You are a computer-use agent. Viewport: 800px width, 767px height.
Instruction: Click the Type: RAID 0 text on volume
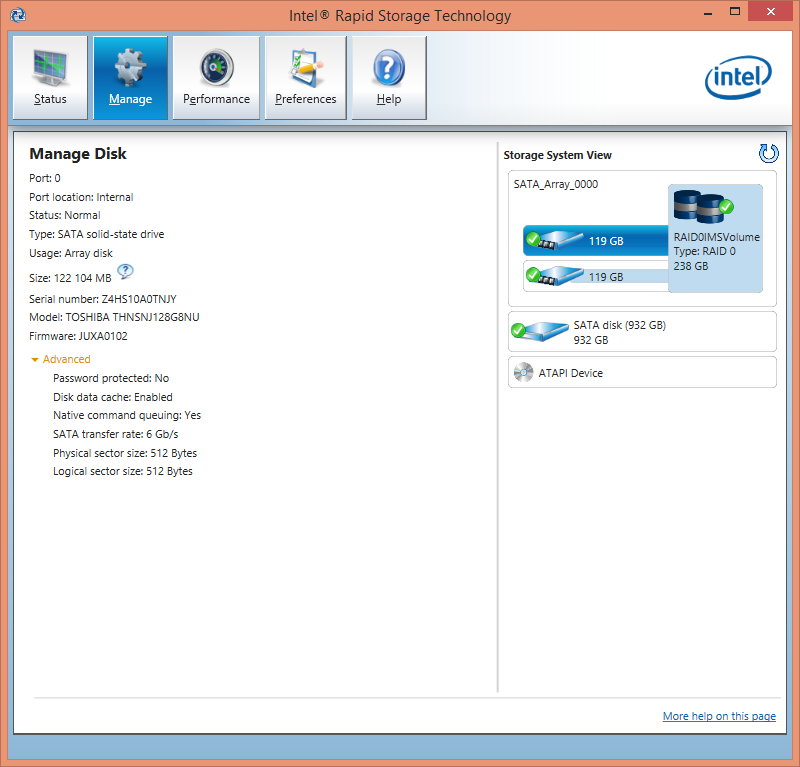[x=705, y=251]
